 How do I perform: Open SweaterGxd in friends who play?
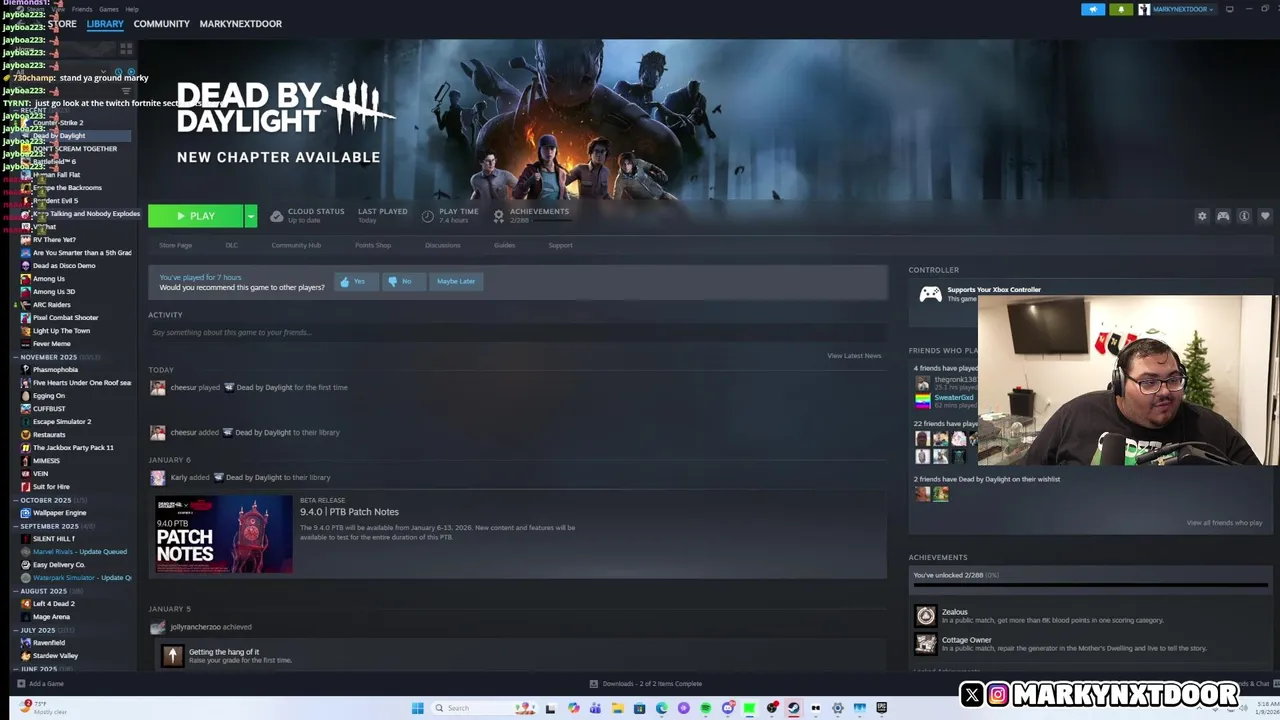(954, 398)
